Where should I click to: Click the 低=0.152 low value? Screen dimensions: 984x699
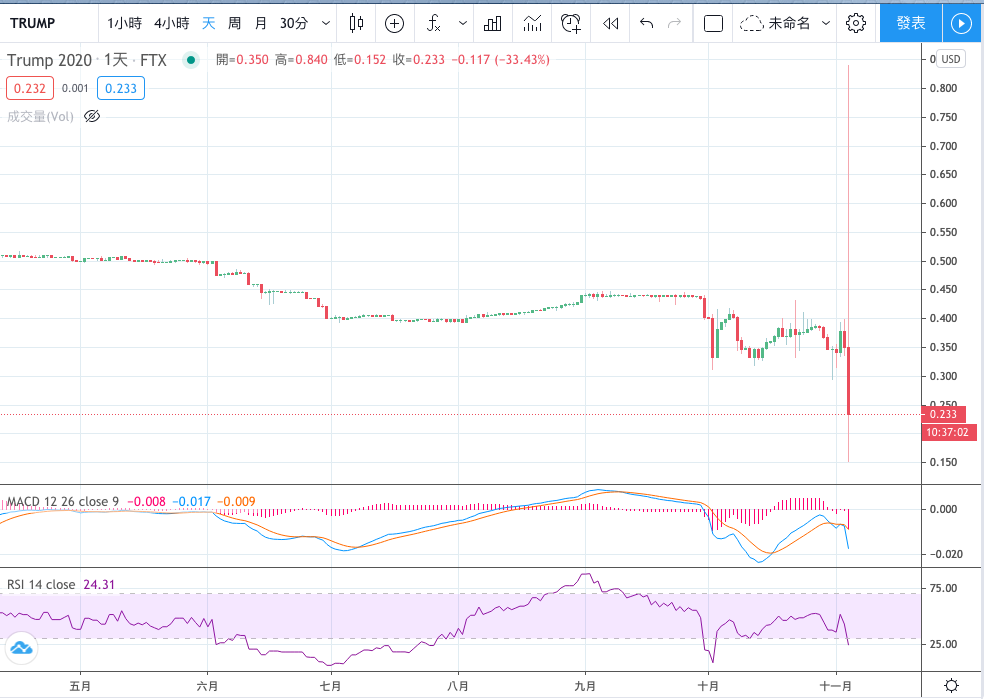point(360,60)
